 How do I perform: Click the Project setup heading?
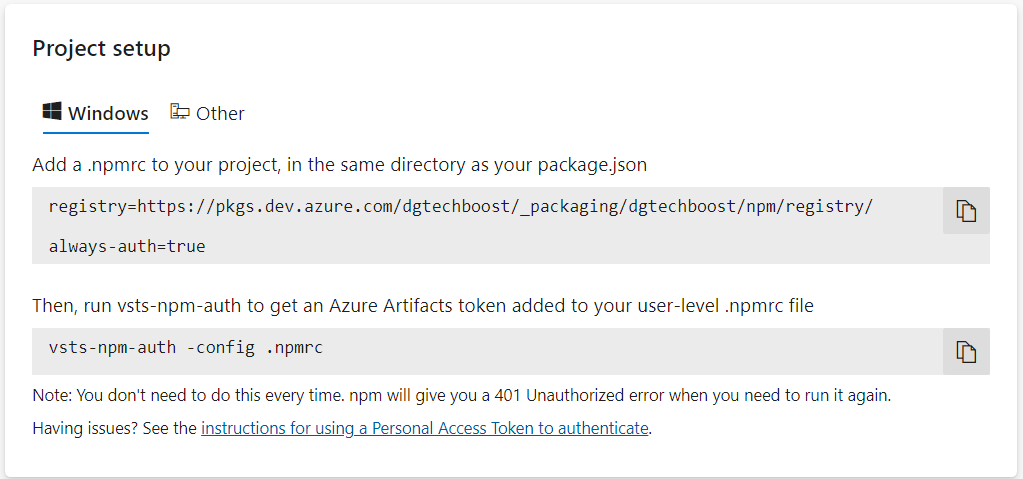pos(101,48)
